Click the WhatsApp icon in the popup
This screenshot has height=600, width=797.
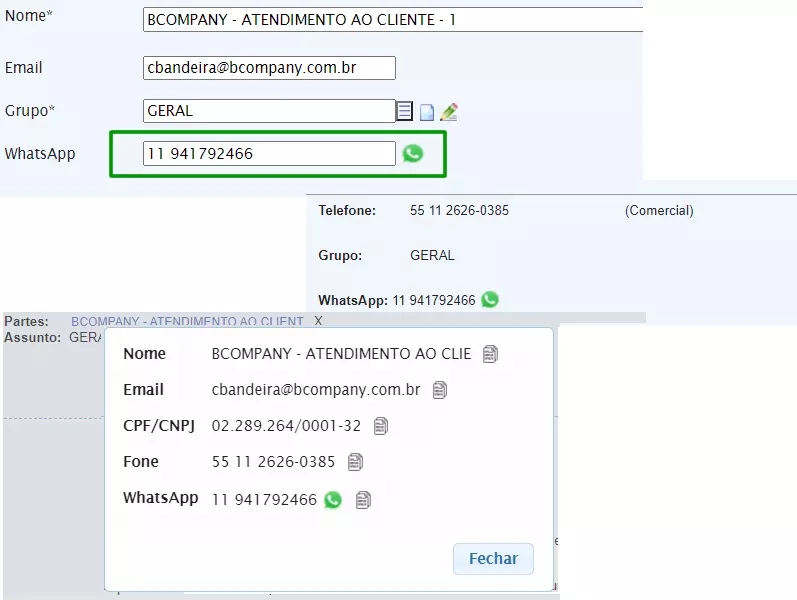333,500
